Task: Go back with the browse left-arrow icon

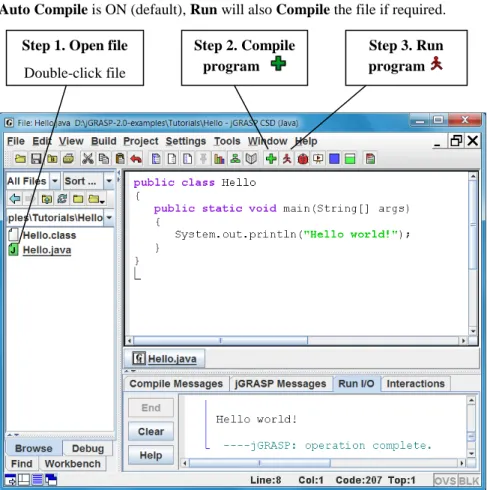Action: point(15,199)
